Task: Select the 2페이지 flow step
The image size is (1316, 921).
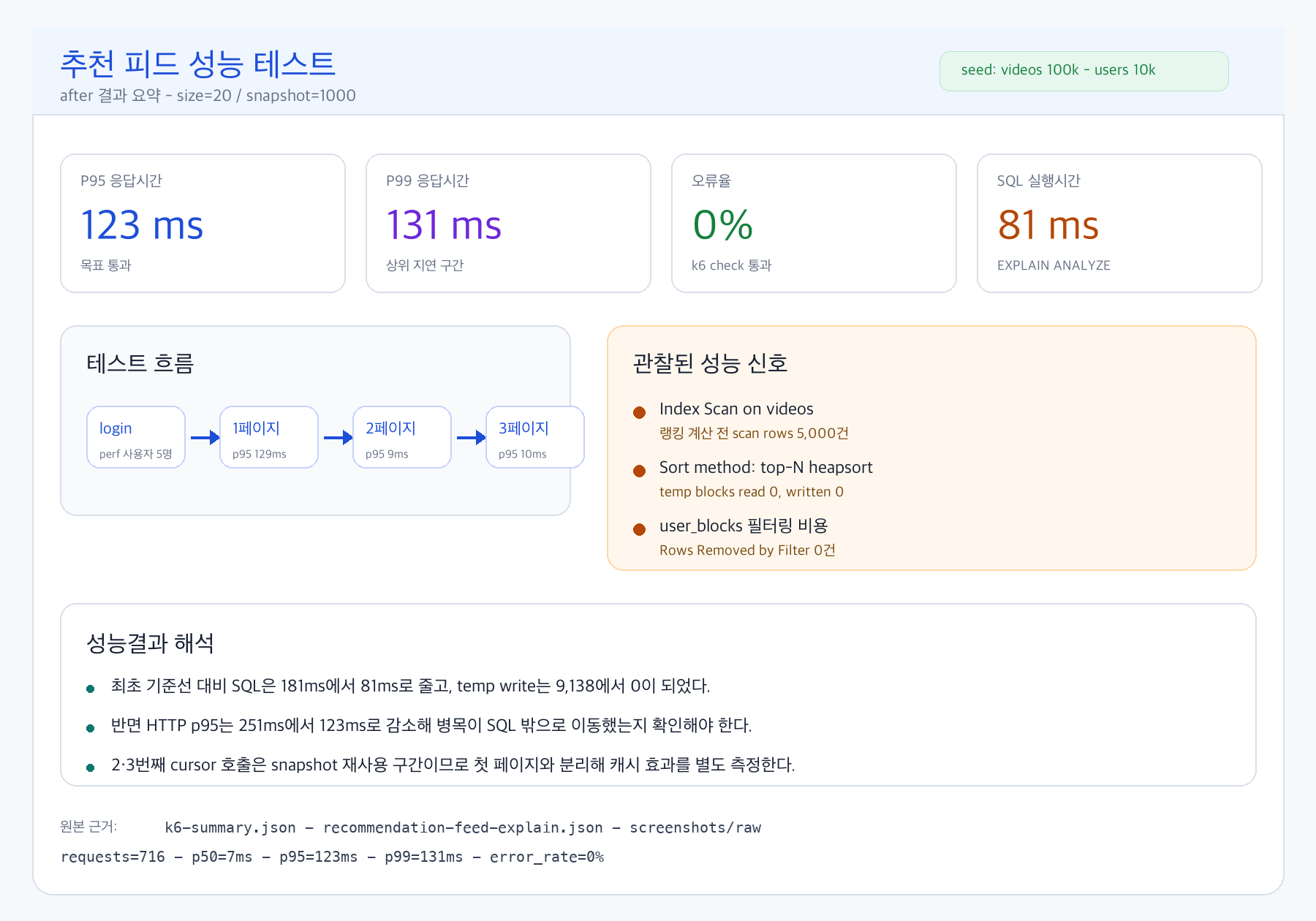Action: pos(402,437)
